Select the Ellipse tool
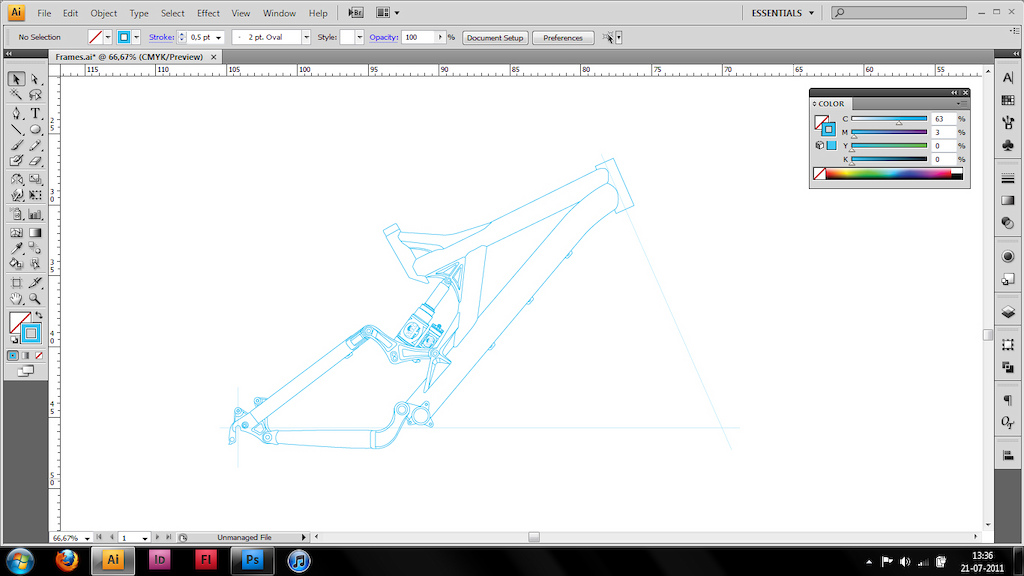1024x576 pixels. (35, 129)
